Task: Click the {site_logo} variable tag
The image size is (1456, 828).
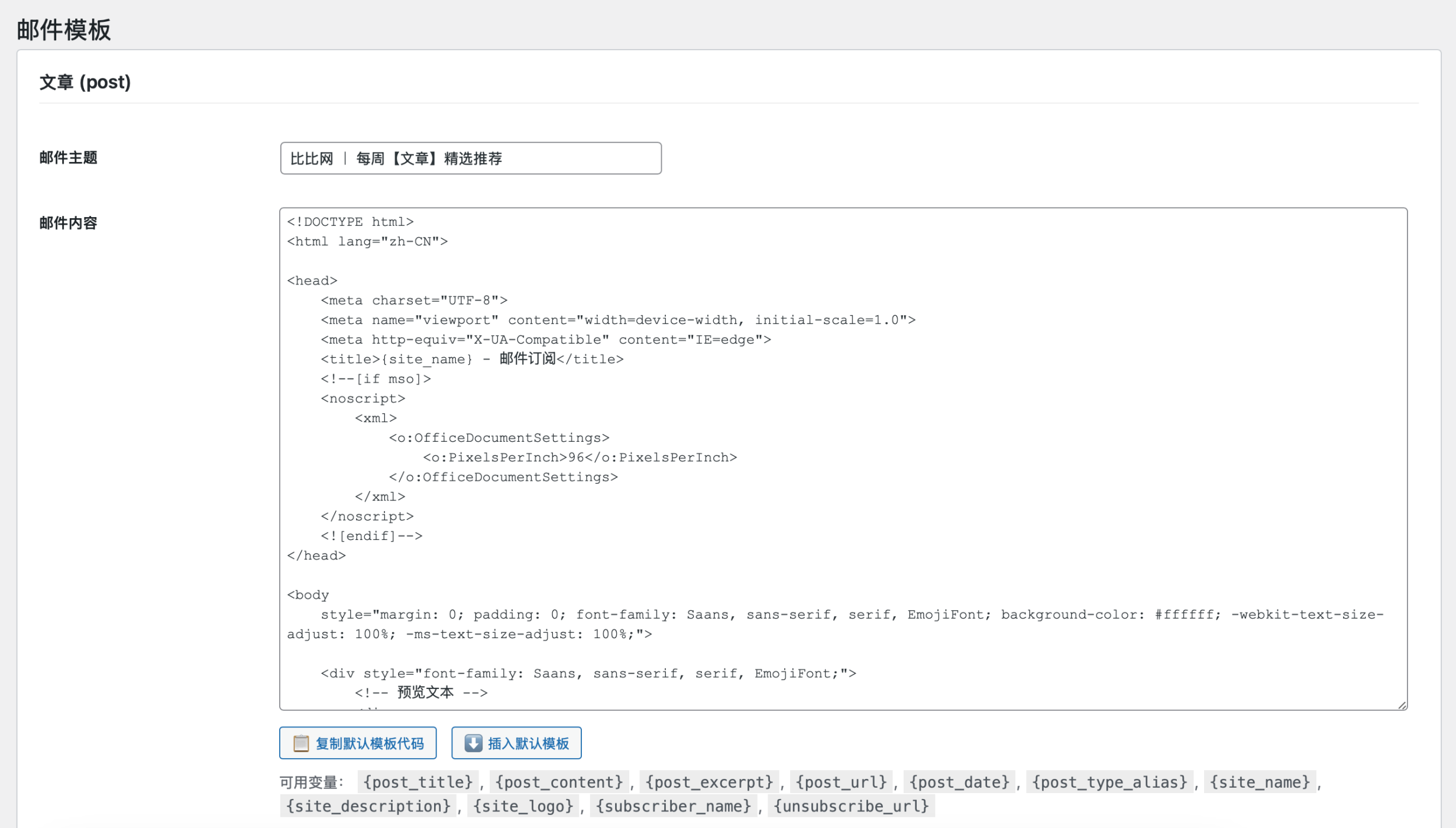Action: [x=523, y=806]
